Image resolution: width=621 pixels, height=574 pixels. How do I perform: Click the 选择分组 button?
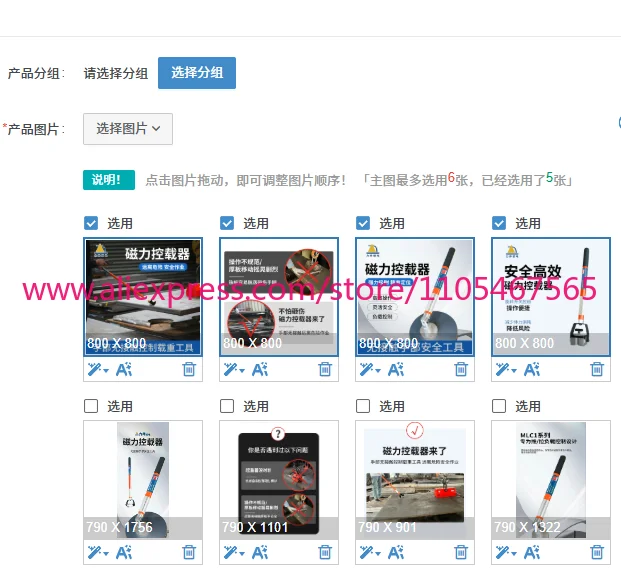pyautogui.click(x=197, y=73)
